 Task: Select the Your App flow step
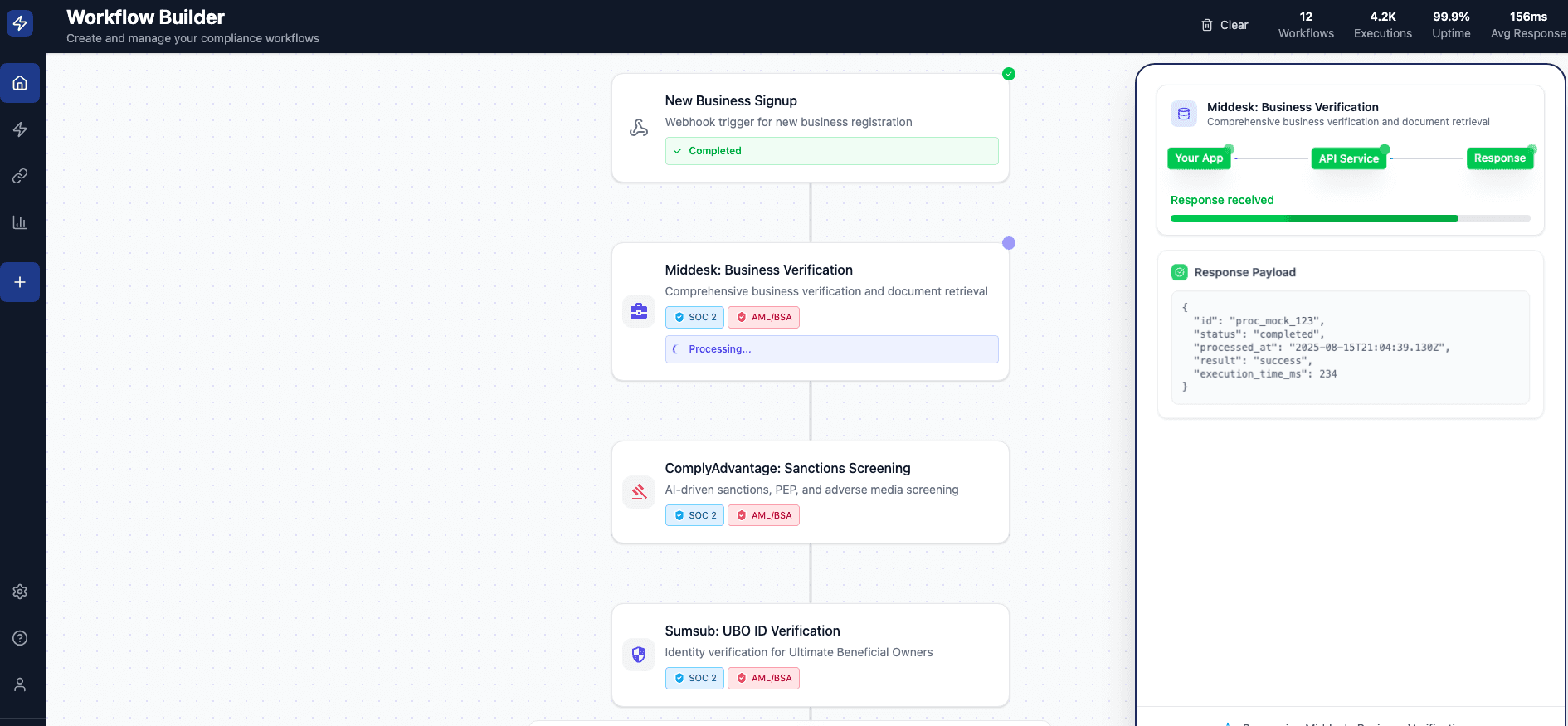[1199, 158]
